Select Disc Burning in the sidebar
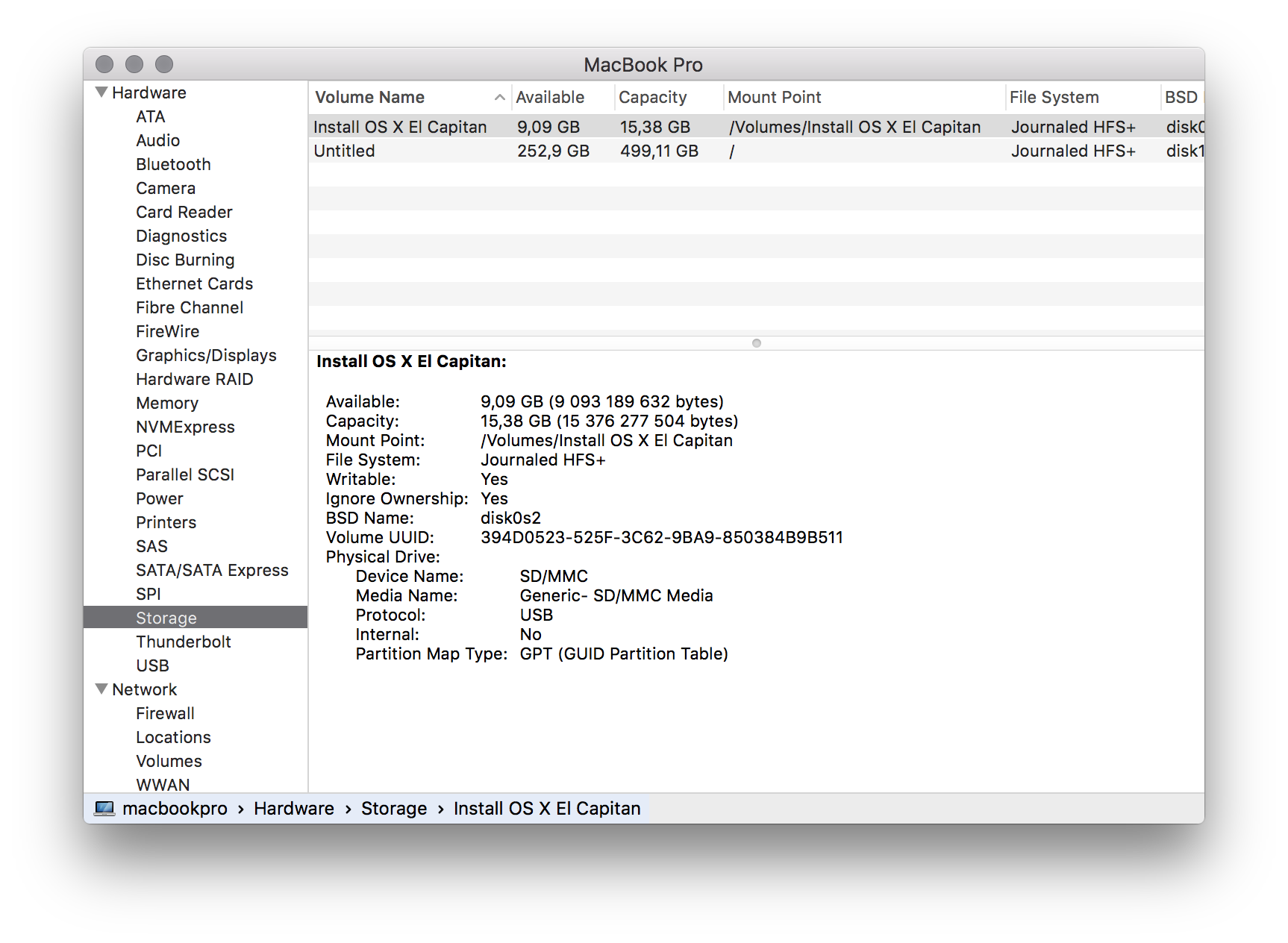Image resolution: width=1288 pixels, height=943 pixels. click(x=185, y=260)
